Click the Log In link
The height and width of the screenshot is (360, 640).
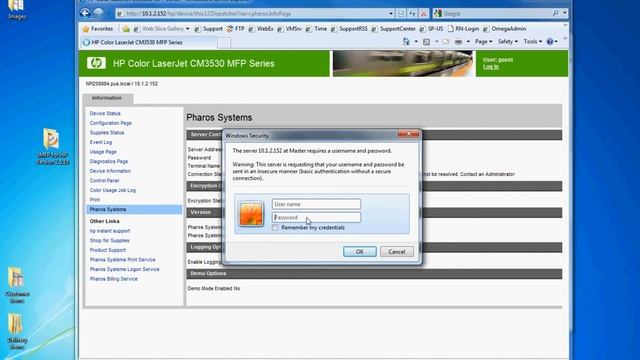coord(491,67)
